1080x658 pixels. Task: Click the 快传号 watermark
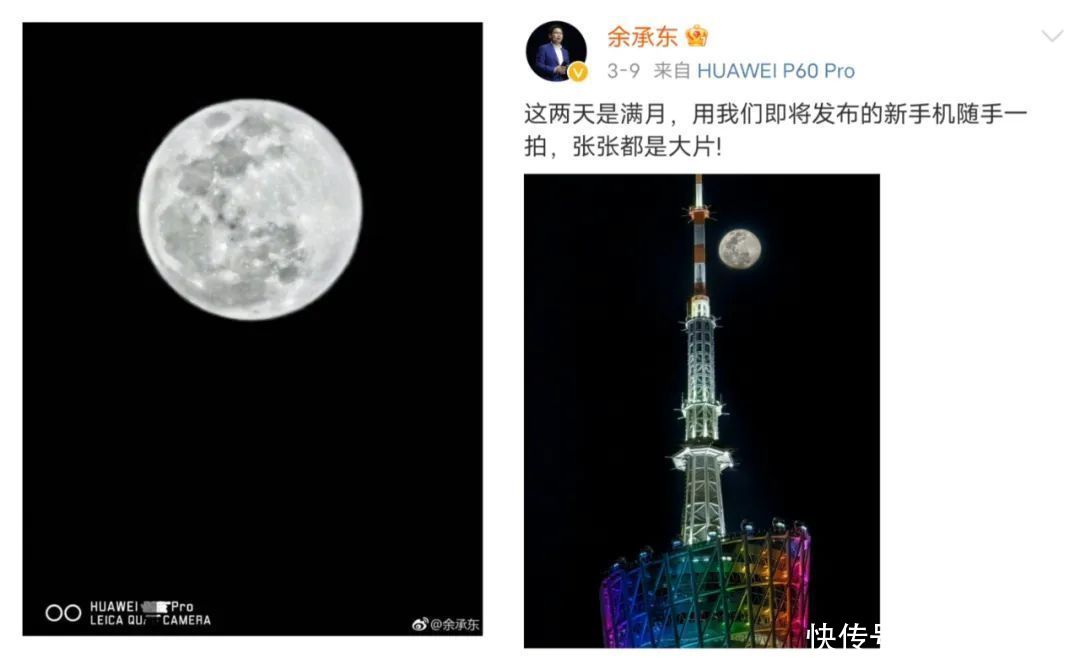tap(843, 635)
